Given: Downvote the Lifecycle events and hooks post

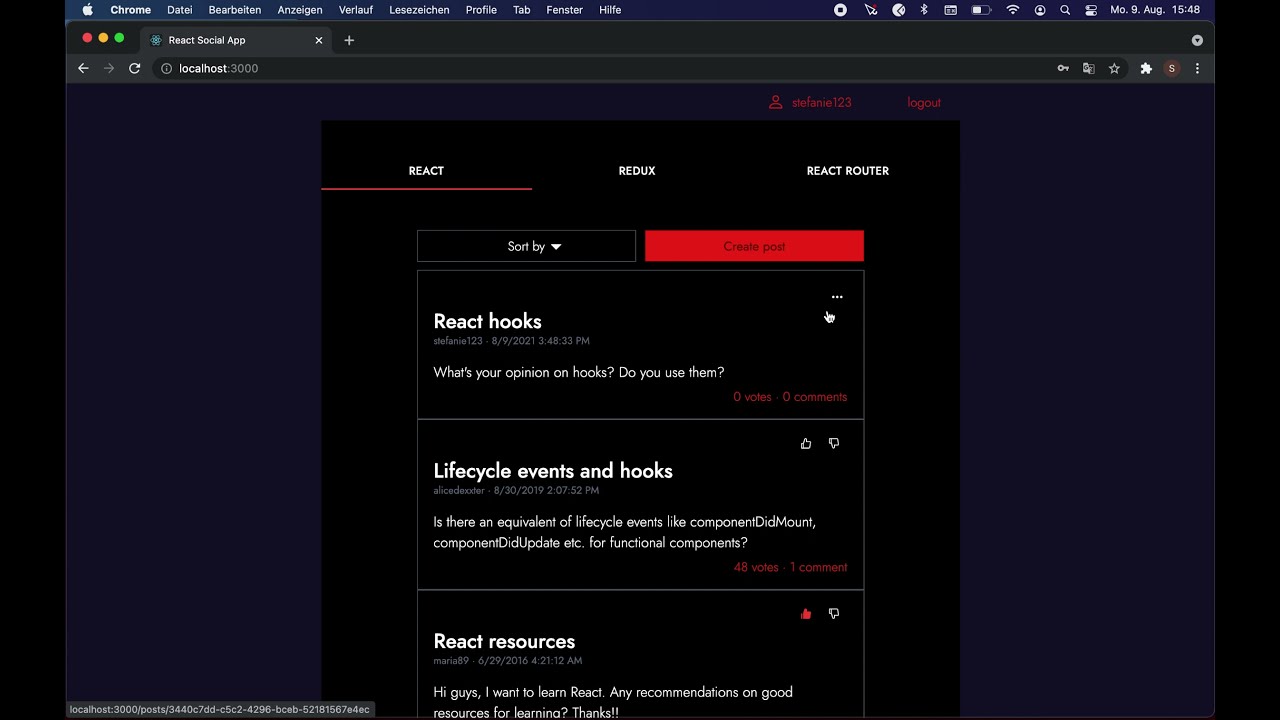Looking at the screenshot, I should point(834,444).
